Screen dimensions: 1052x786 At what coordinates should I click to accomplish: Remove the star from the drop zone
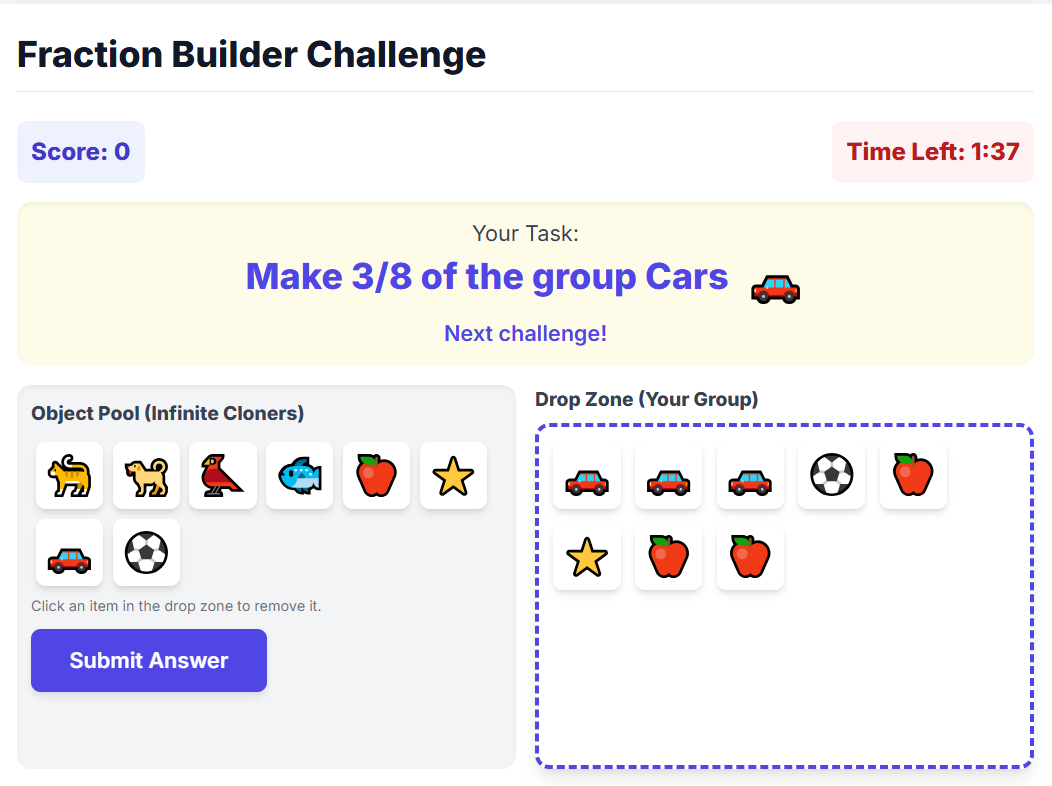point(587,557)
